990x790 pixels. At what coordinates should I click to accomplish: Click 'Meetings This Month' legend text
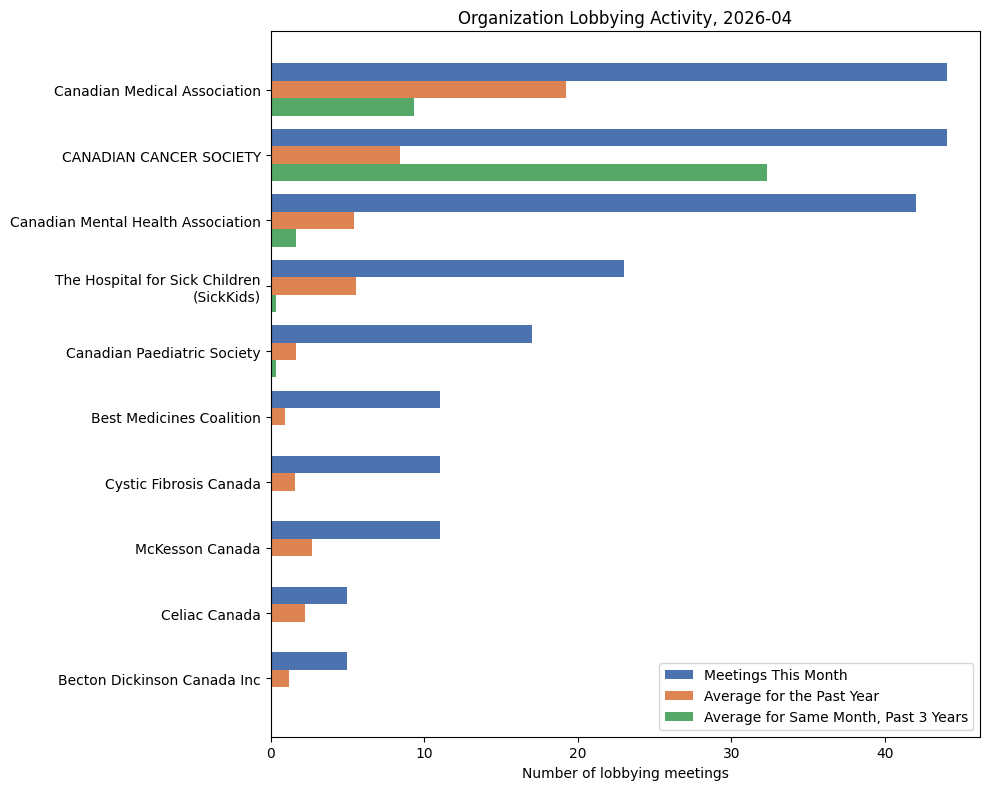click(775, 675)
